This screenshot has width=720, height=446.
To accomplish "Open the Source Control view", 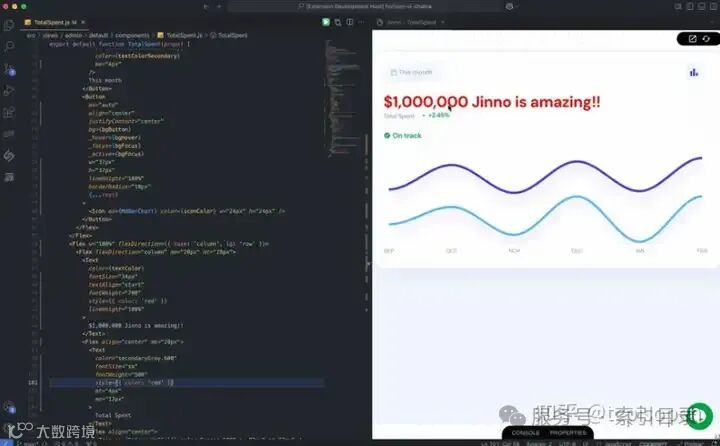I will pyautogui.click(x=9, y=69).
